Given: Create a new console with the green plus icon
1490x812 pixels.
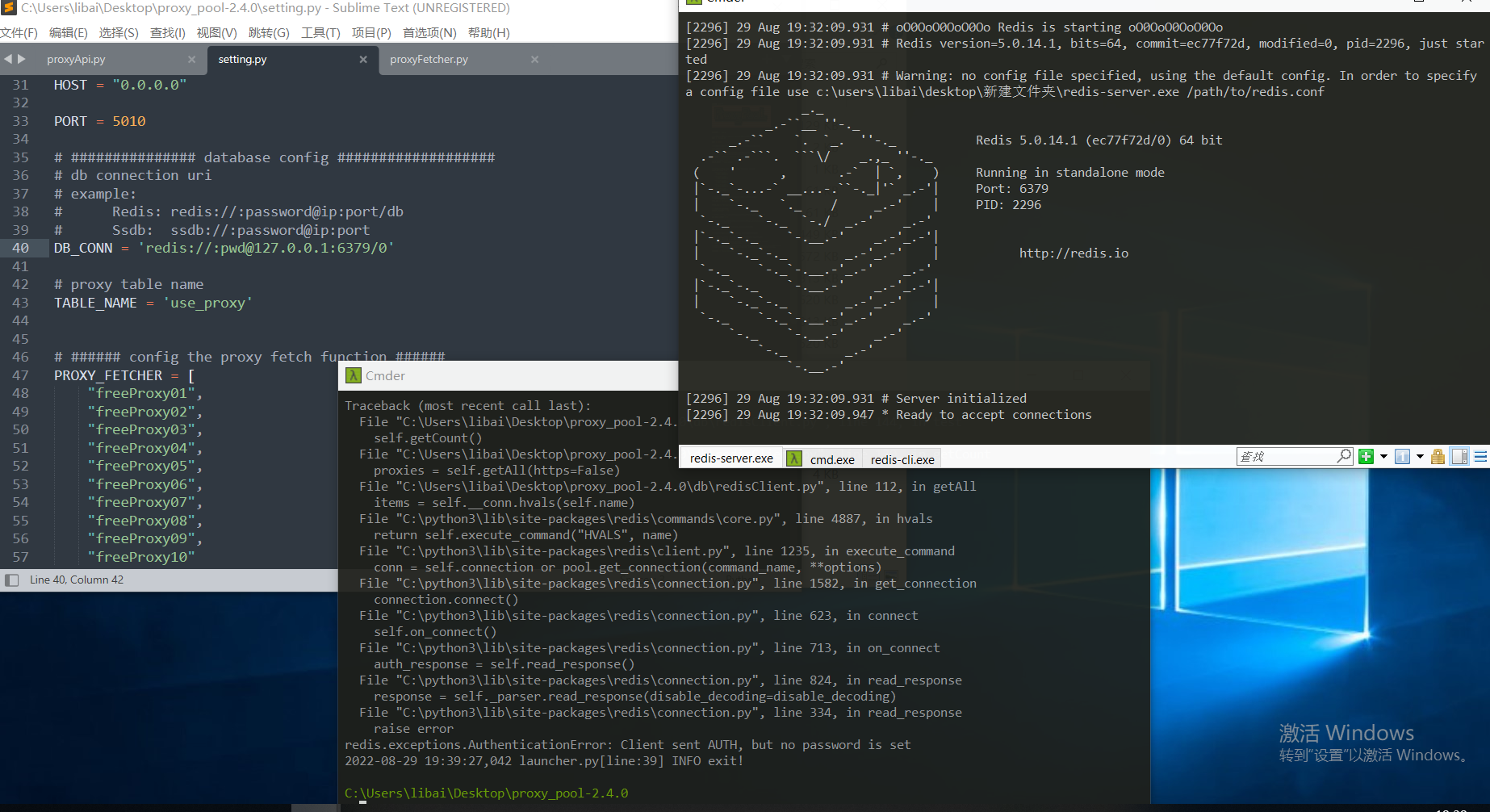Looking at the screenshot, I should click(x=1366, y=457).
